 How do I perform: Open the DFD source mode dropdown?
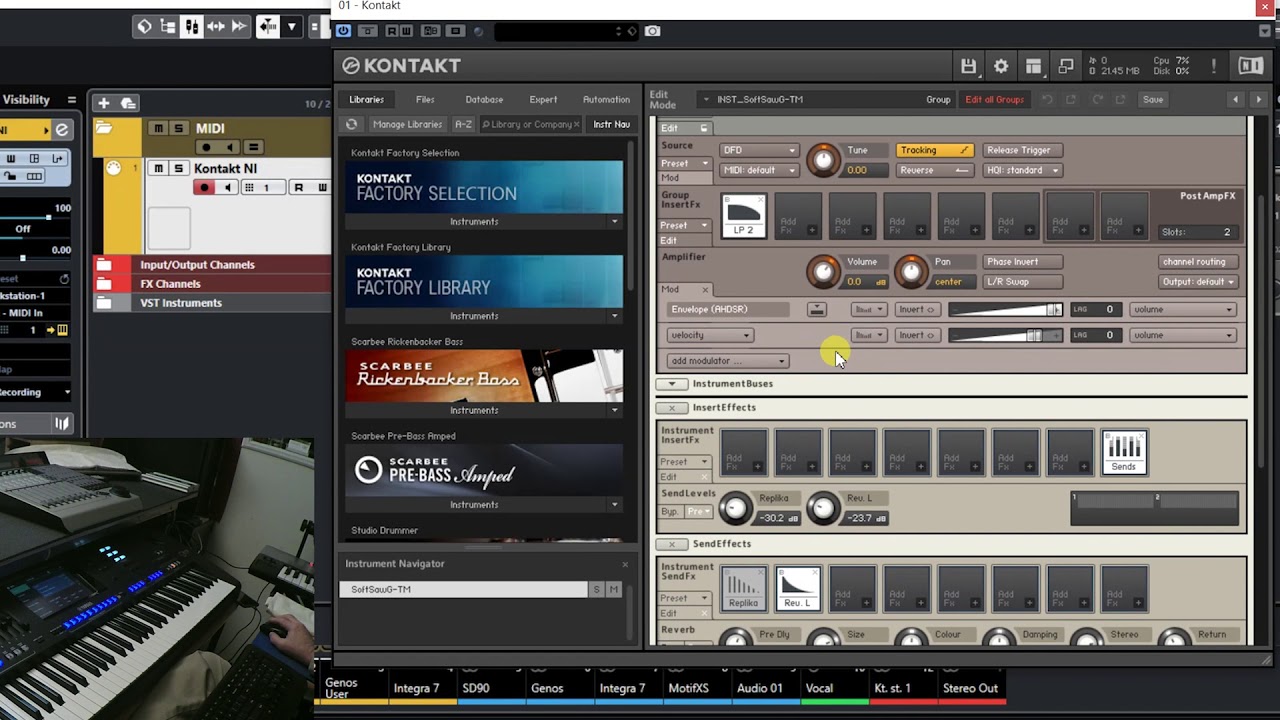[758, 150]
